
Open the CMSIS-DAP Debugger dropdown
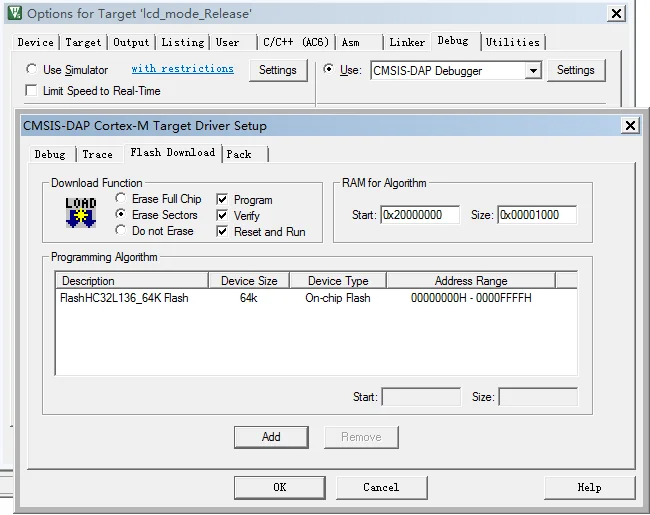(533, 70)
